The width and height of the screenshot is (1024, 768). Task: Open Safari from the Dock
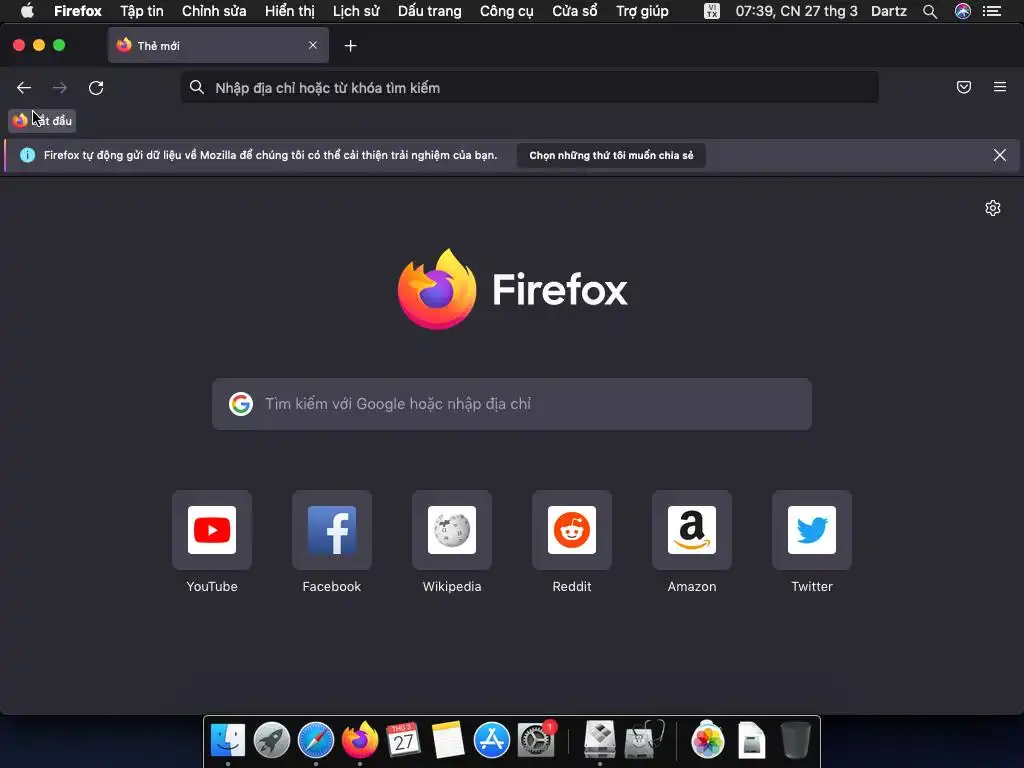[x=315, y=740]
